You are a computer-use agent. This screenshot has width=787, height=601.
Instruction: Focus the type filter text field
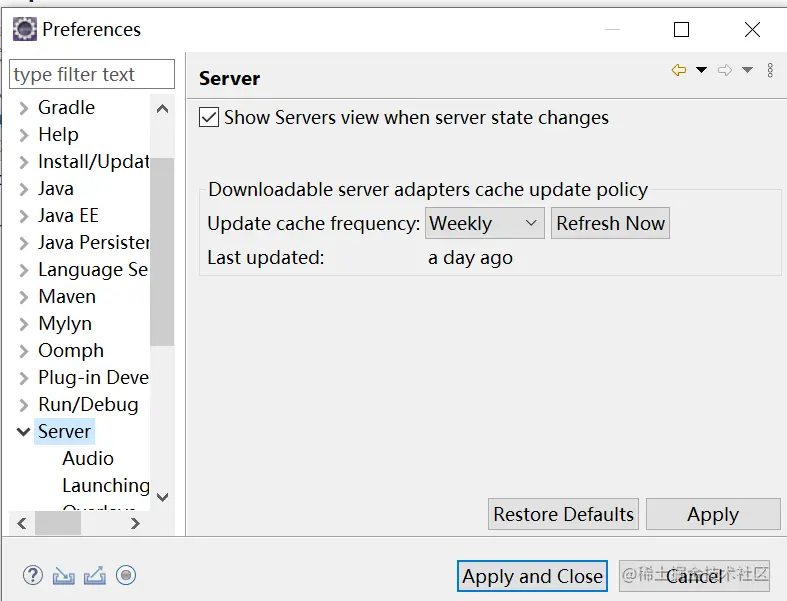click(91, 75)
